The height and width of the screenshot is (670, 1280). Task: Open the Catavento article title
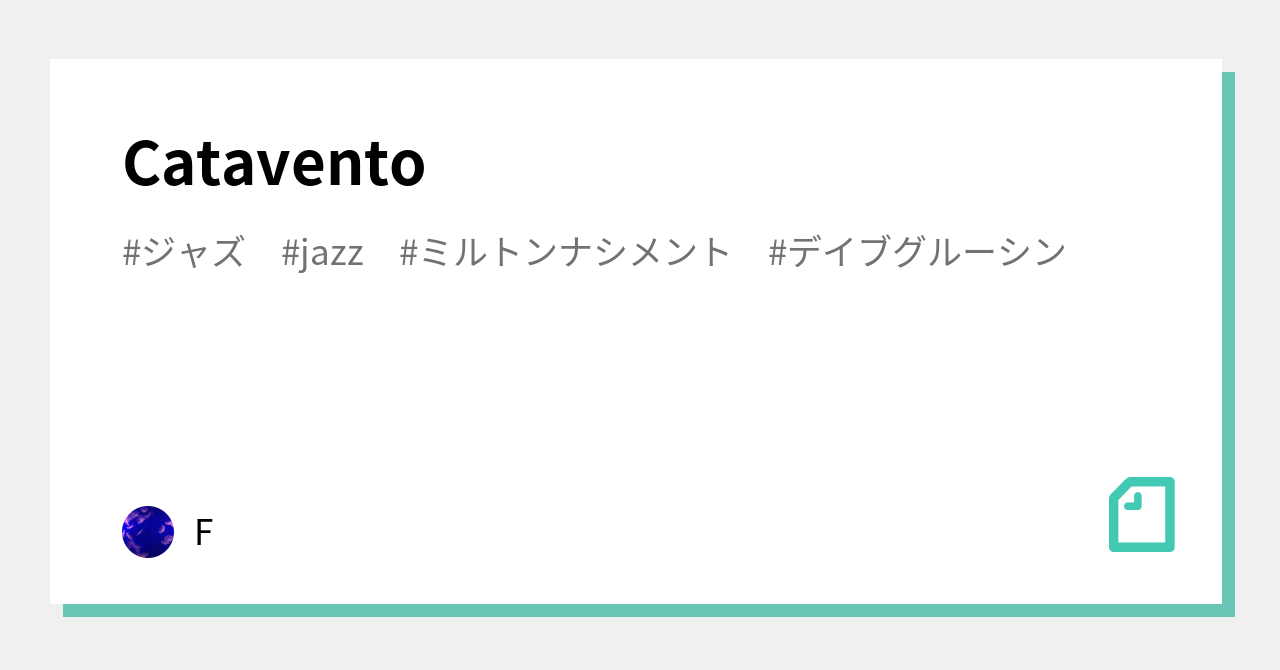pos(274,163)
